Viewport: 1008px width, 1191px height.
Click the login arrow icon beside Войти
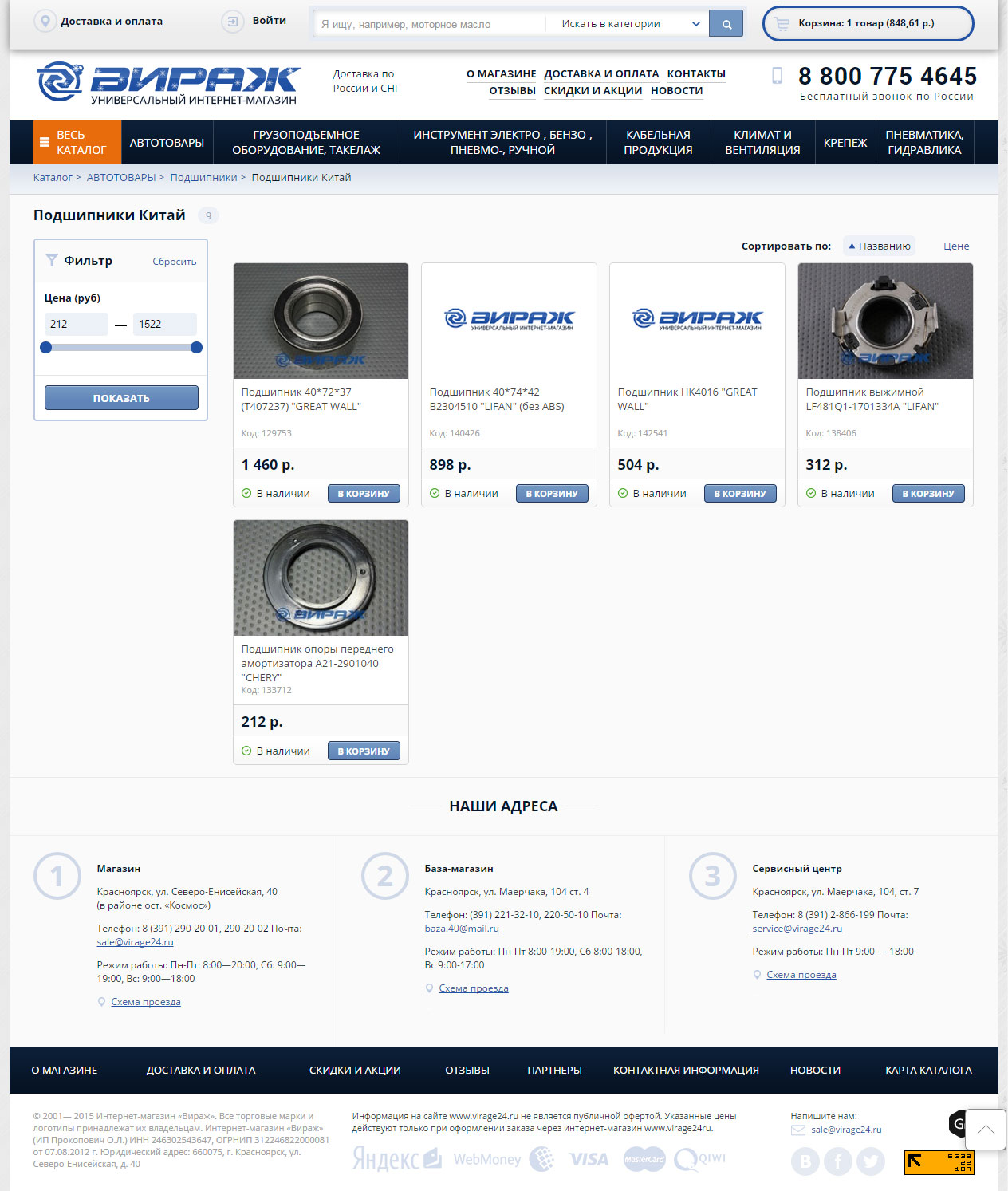tap(232, 22)
